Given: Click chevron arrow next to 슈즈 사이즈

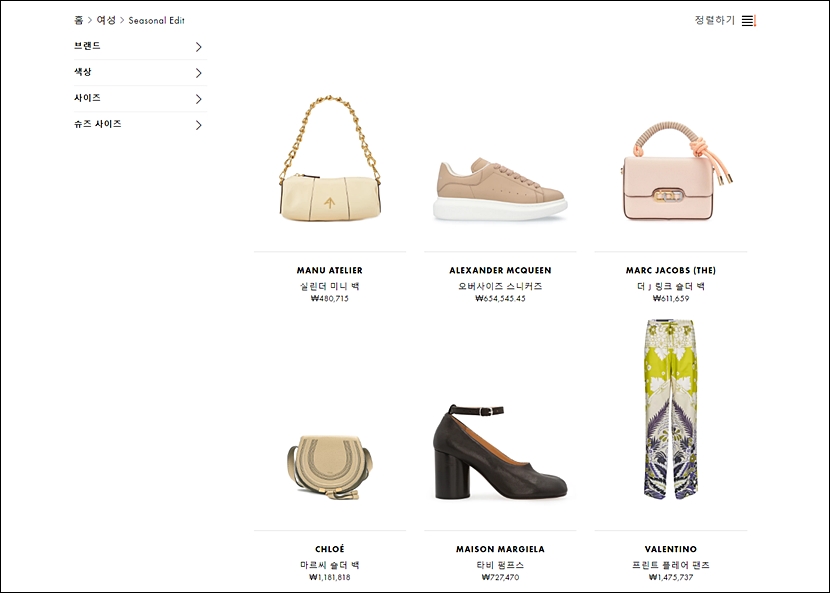Looking at the screenshot, I should tap(199, 125).
